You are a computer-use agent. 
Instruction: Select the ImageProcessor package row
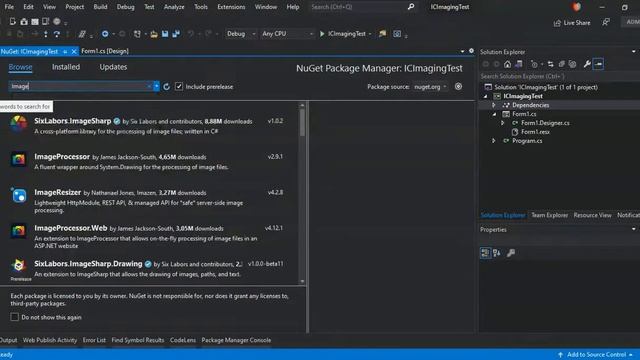(149, 162)
